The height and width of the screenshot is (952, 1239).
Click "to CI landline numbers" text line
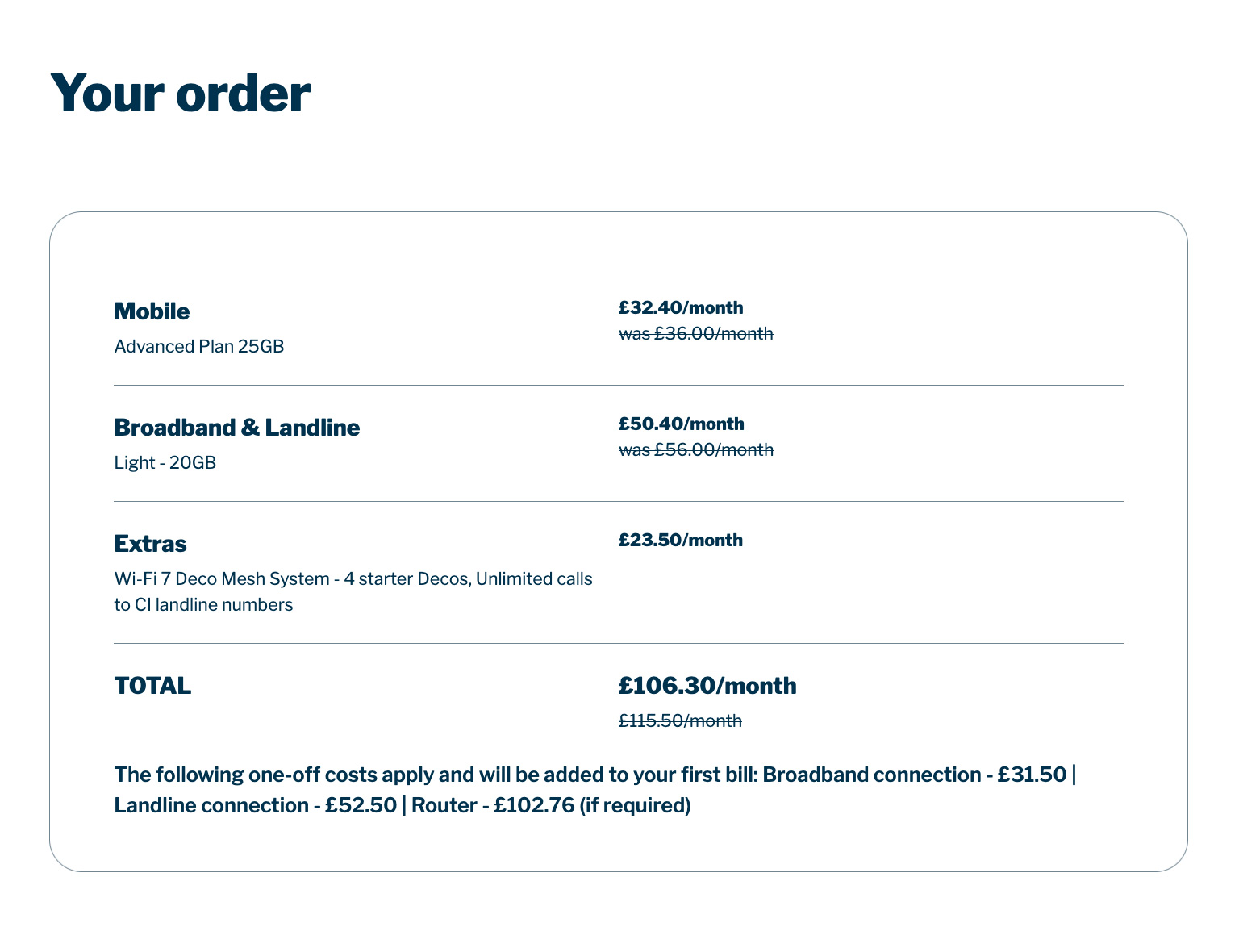click(203, 605)
